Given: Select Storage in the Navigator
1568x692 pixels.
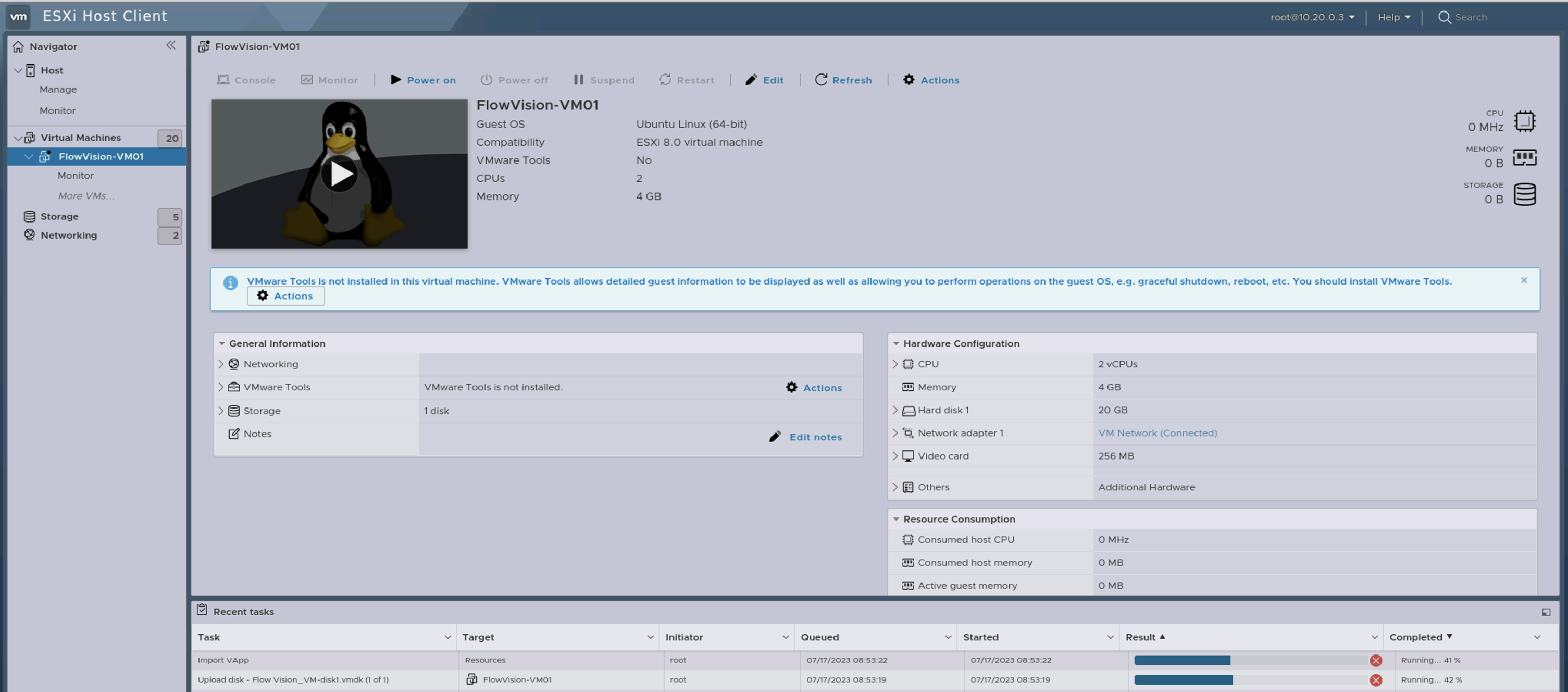Looking at the screenshot, I should click(x=59, y=217).
